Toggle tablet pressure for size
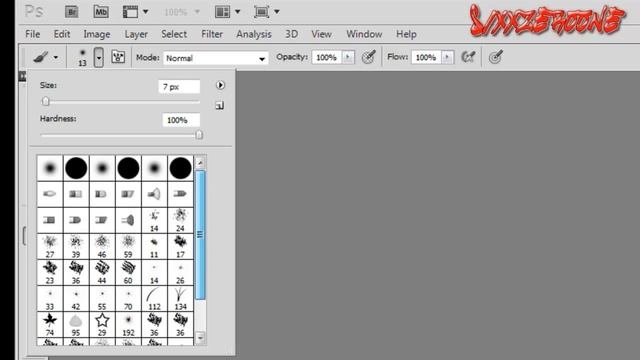 [x=495, y=57]
